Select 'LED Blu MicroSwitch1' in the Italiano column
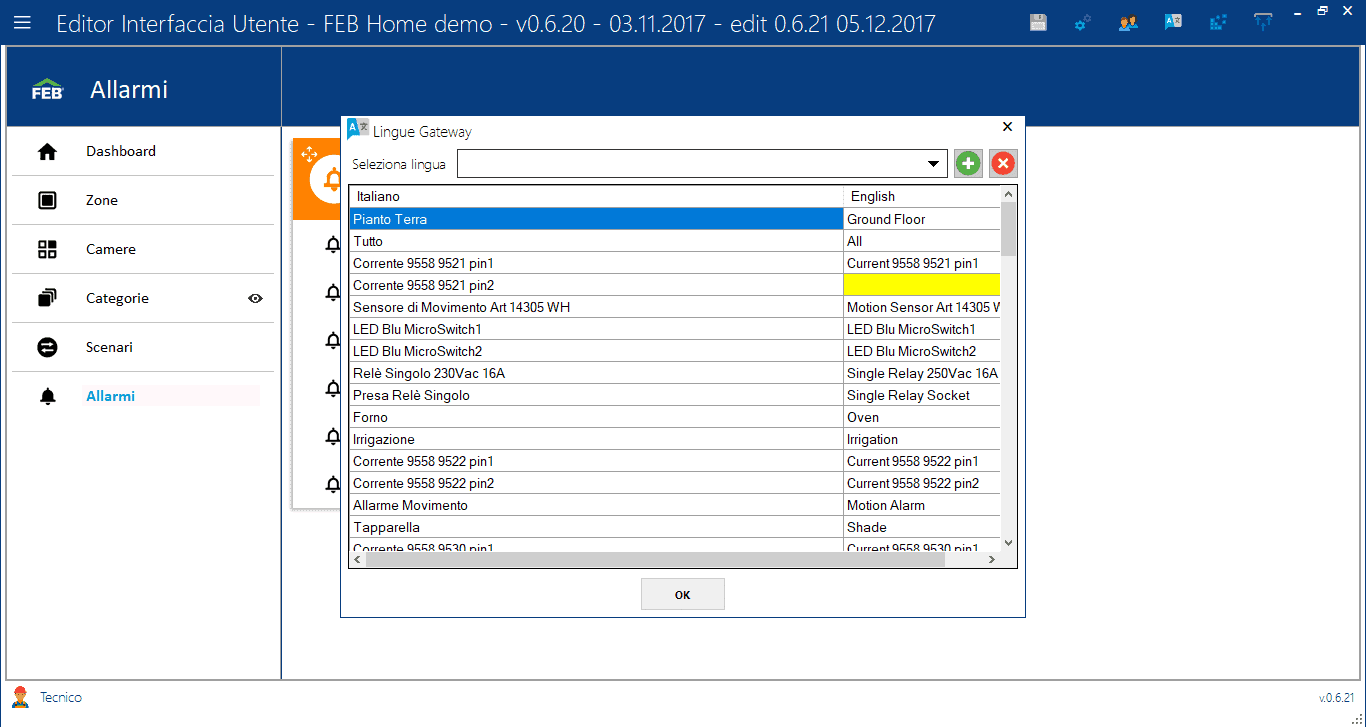This screenshot has width=1366, height=727. pos(596,329)
